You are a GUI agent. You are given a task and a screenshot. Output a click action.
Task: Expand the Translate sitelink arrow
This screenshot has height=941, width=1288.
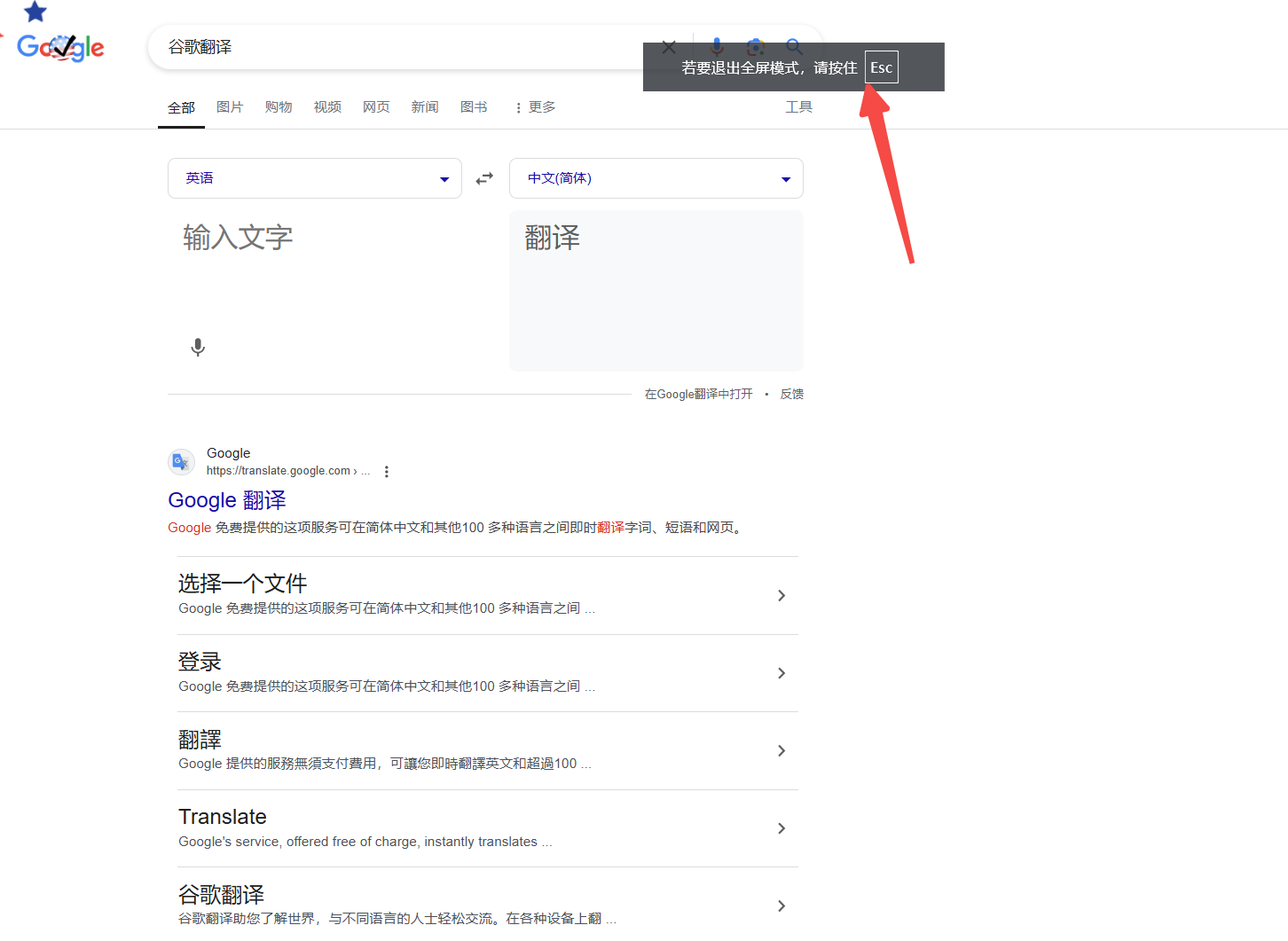pyautogui.click(x=781, y=828)
